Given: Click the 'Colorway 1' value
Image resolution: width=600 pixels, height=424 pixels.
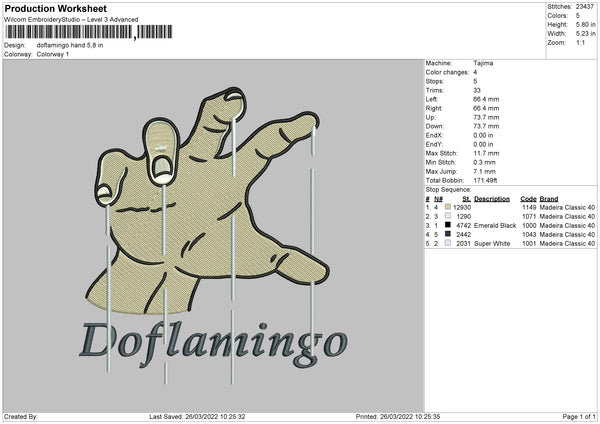Looking at the screenshot, I should 53,54.
